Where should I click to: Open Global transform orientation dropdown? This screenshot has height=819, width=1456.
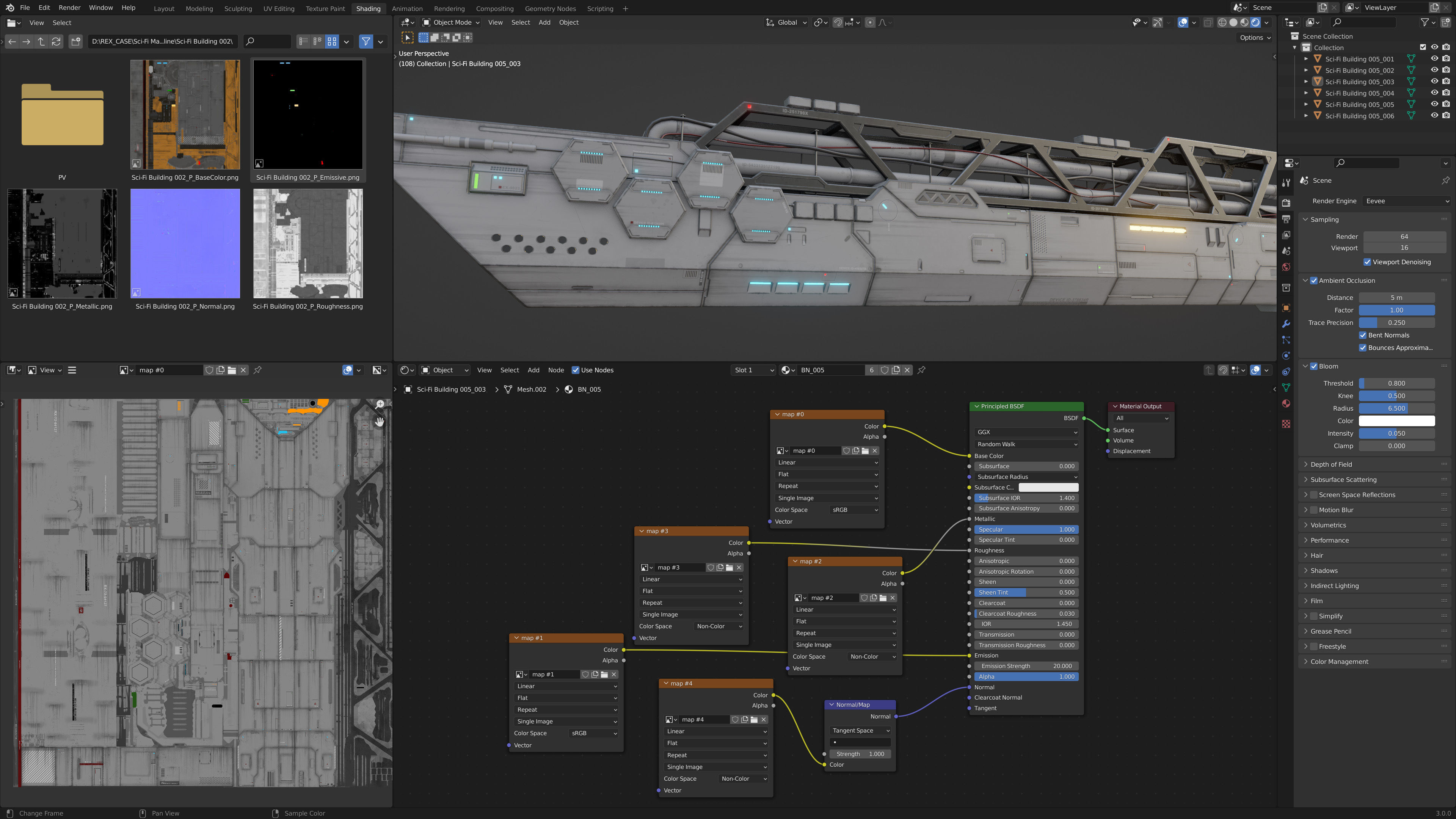[x=786, y=23]
